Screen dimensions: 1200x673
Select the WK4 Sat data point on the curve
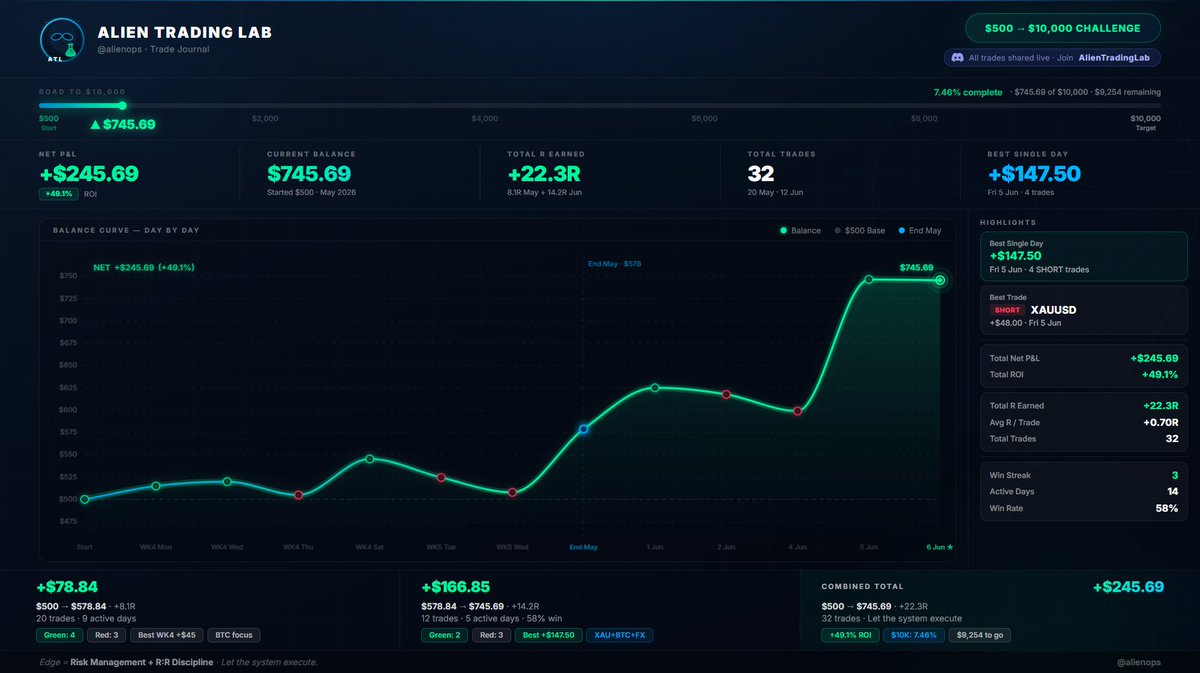[x=369, y=459]
